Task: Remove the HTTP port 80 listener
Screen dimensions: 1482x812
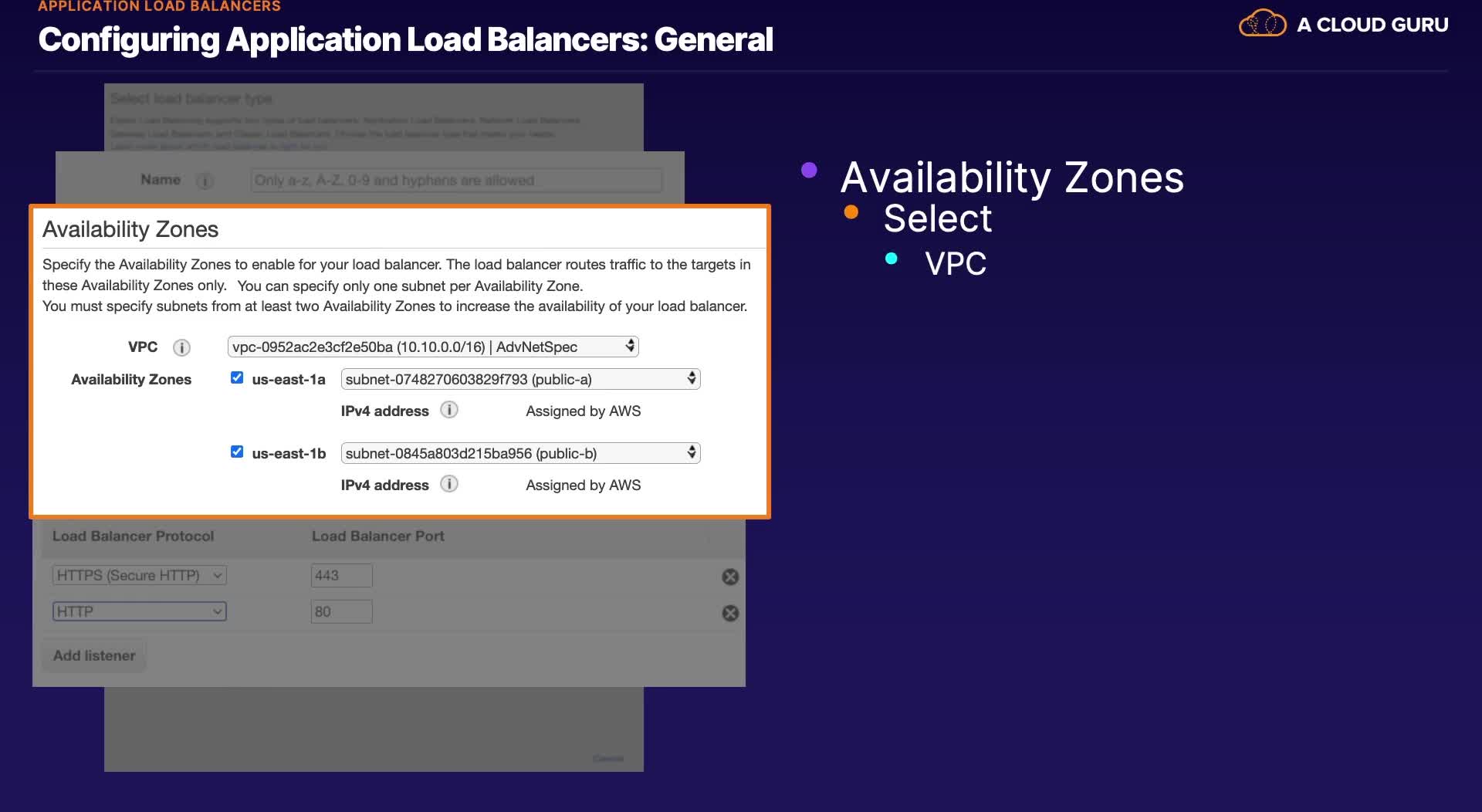Action: pos(730,613)
